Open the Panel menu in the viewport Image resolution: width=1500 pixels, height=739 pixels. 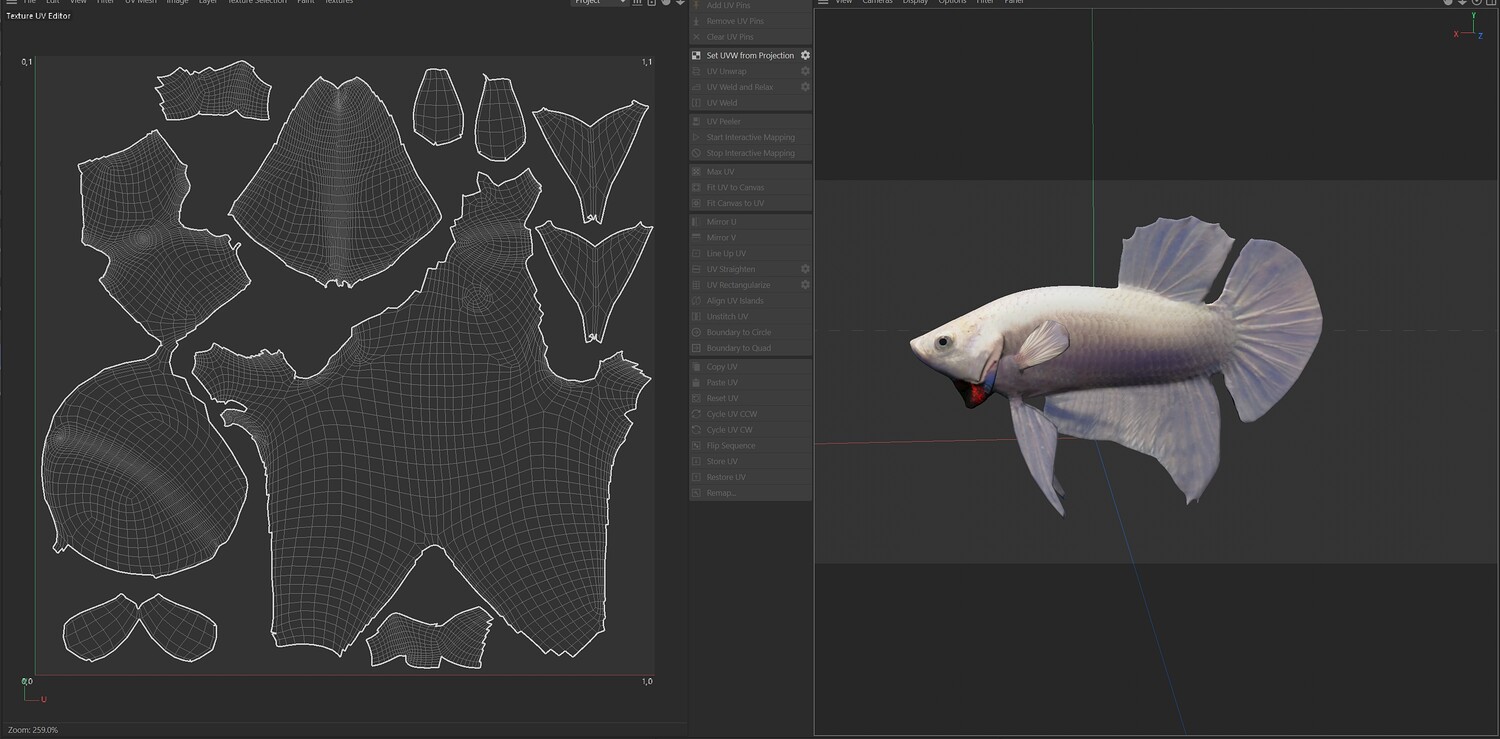point(1014,2)
